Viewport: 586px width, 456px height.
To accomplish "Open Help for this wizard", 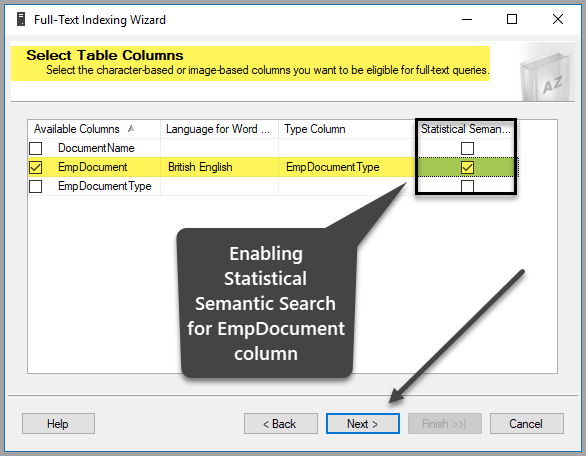I will coord(58,423).
